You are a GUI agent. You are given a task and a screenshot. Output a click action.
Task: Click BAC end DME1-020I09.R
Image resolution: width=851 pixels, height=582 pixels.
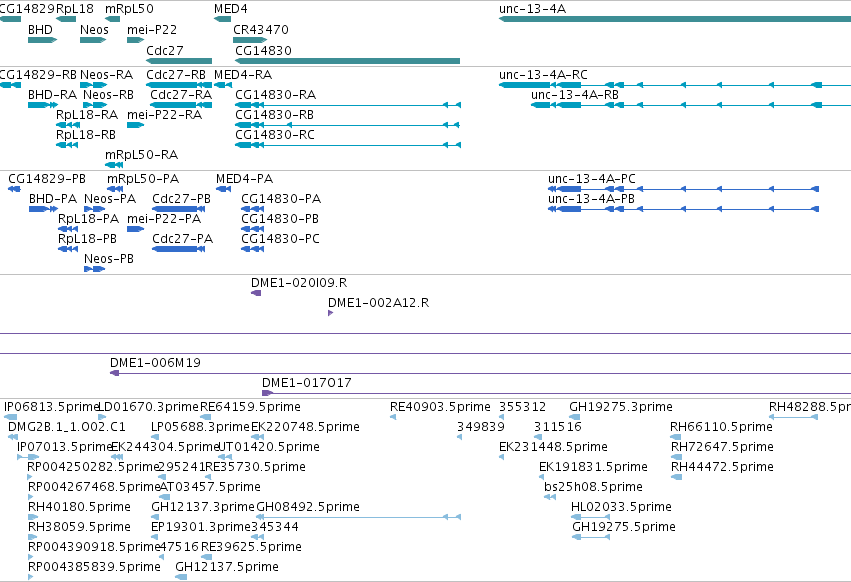pyautogui.click(x=256, y=293)
